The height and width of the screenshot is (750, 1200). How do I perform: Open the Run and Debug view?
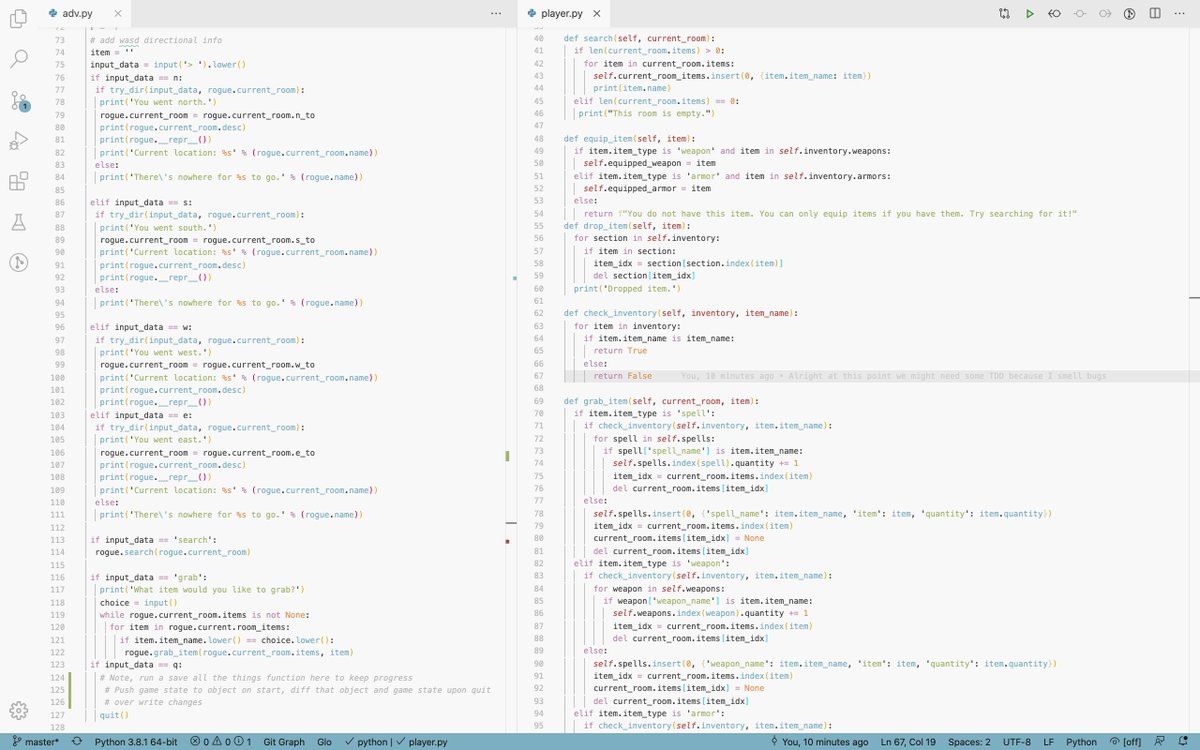18,142
